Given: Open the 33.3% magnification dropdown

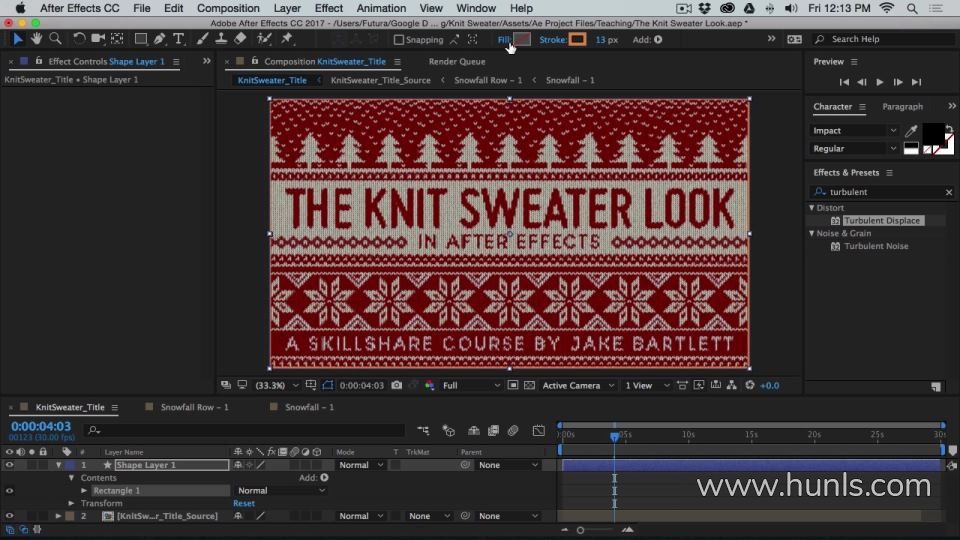Looking at the screenshot, I should pyautogui.click(x=276, y=385).
